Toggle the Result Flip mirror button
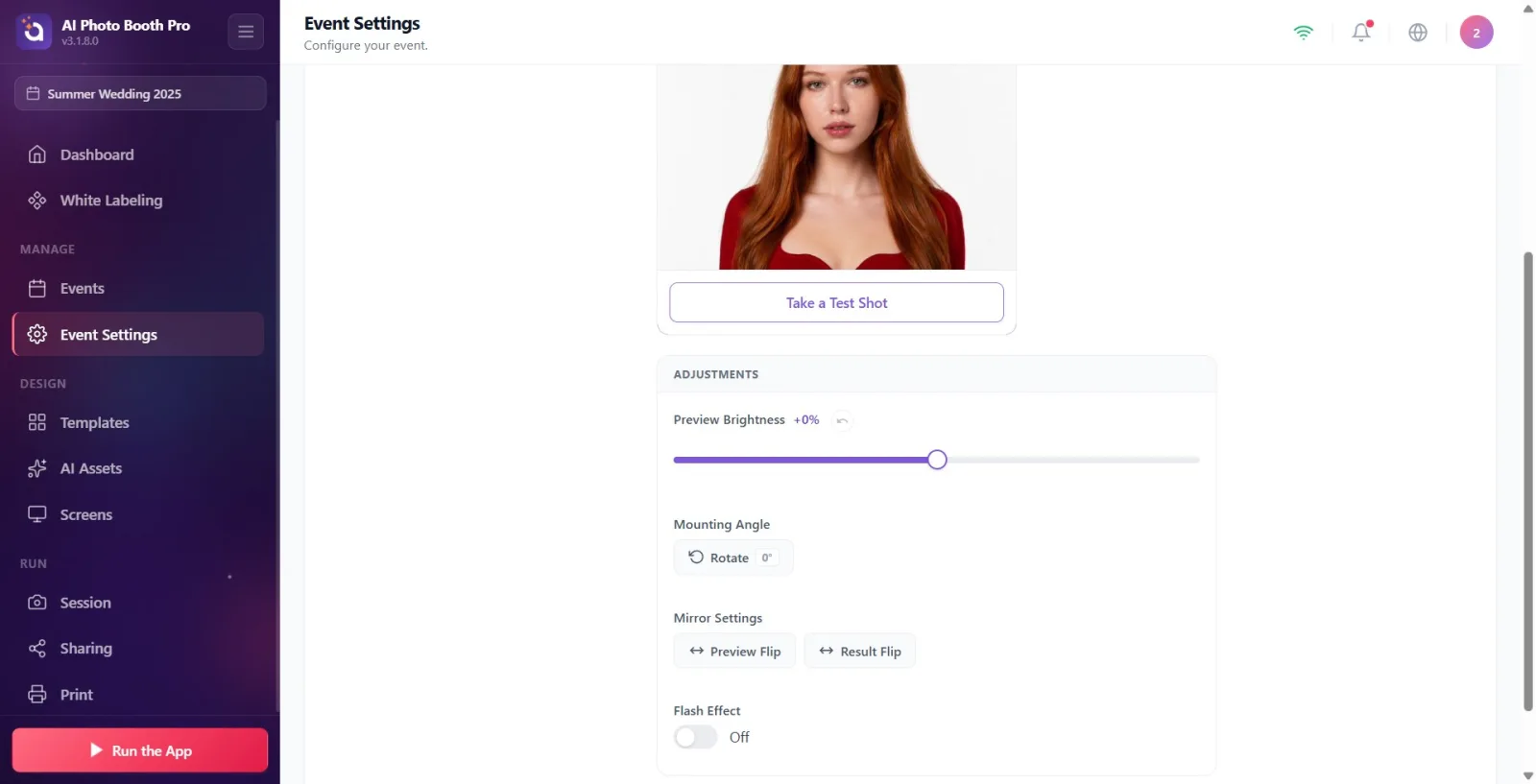This screenshot has width=1536, height=784. pos(859,651)
